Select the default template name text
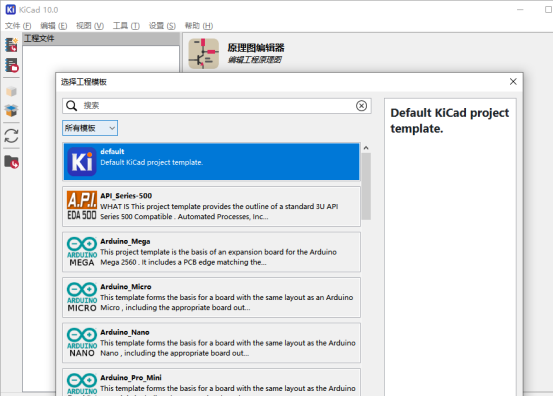Image resolution: width=554 pixels, height=396 pixels. click(112, 152)
